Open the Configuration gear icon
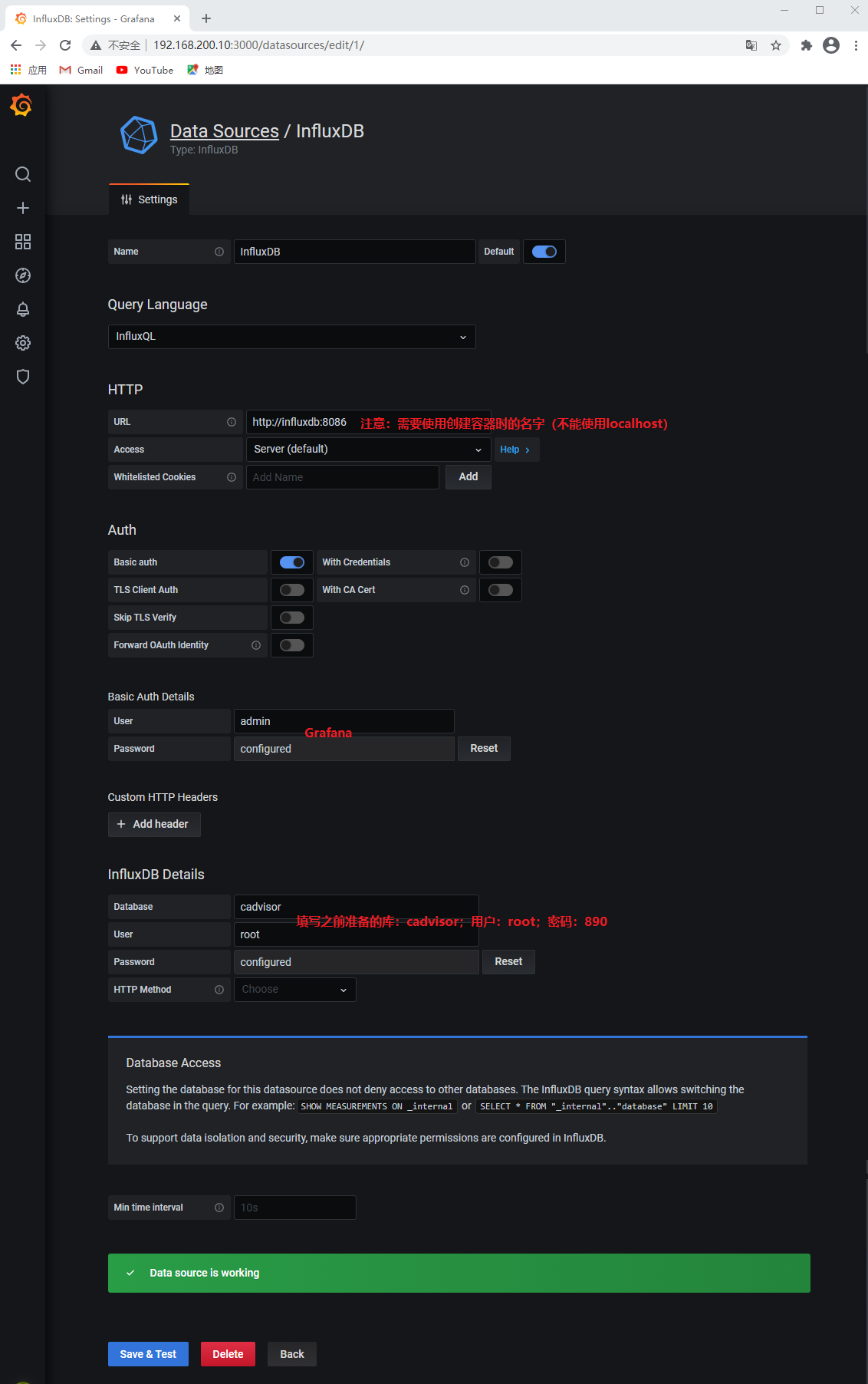This screenshot has height=1384, width=868. point(23,343)
